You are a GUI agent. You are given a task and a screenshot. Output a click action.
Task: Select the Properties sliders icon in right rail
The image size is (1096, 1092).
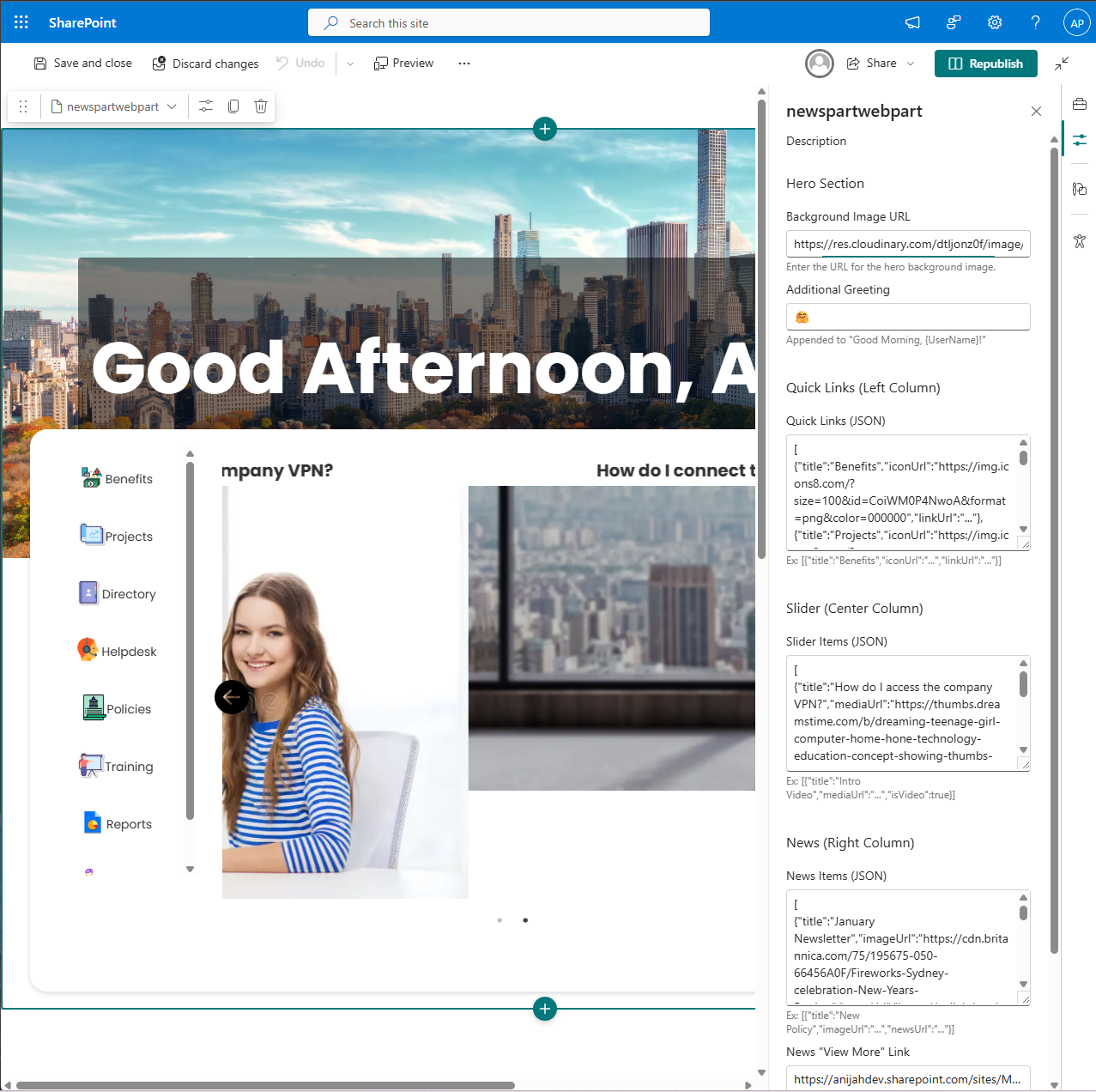tap(1080, 139)
